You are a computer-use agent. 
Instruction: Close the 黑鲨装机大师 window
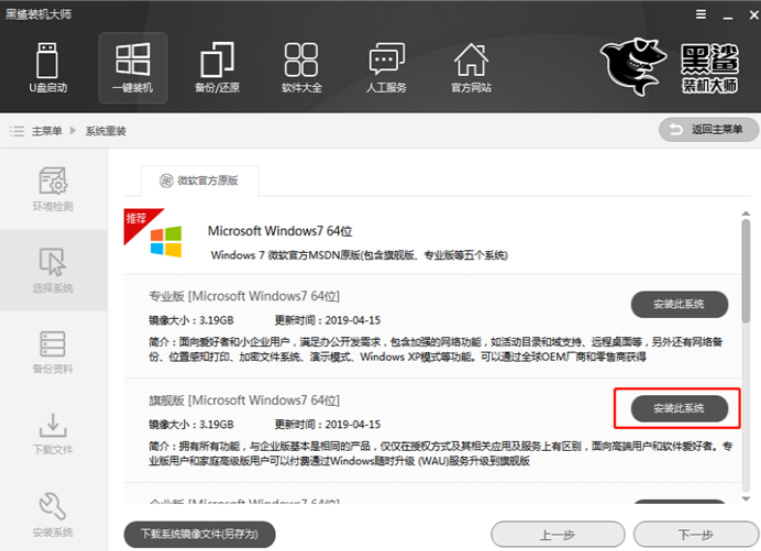754,15
